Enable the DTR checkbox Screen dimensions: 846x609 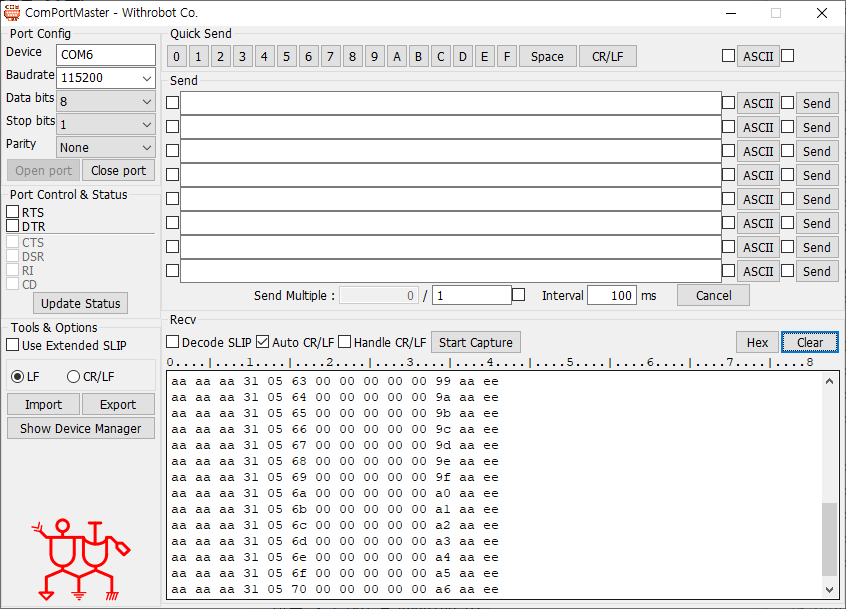coord(12,225)
